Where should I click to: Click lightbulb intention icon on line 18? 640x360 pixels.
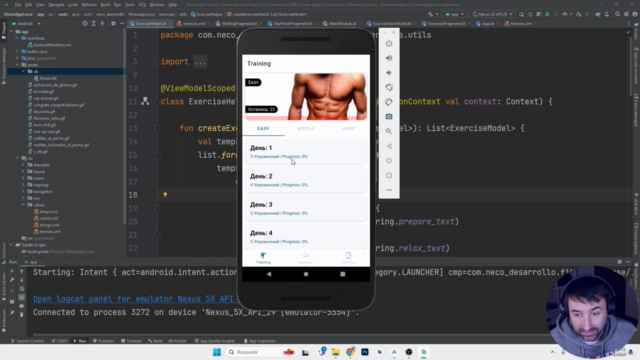165,195
